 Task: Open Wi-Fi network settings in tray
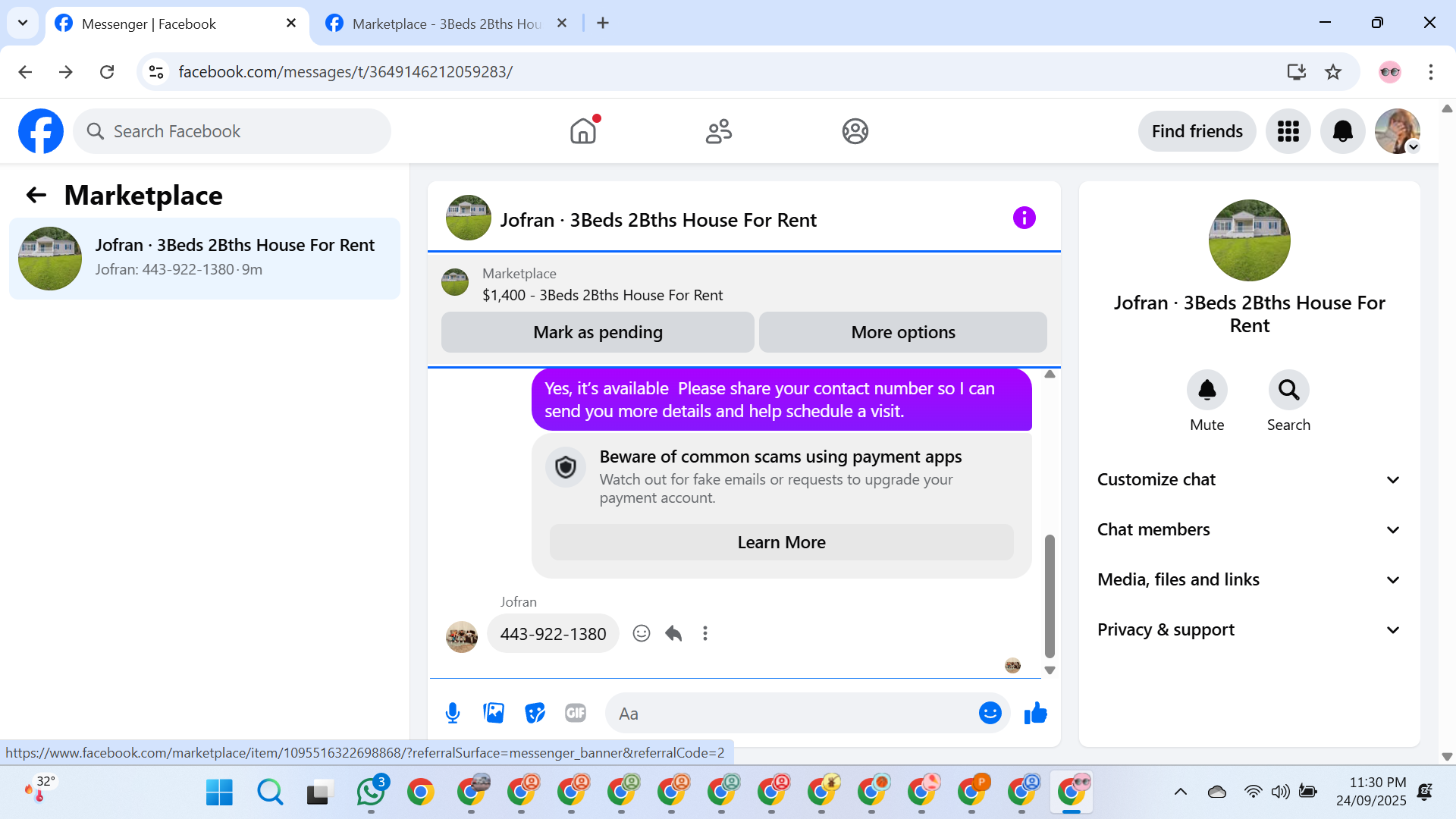coord(1254,792)
